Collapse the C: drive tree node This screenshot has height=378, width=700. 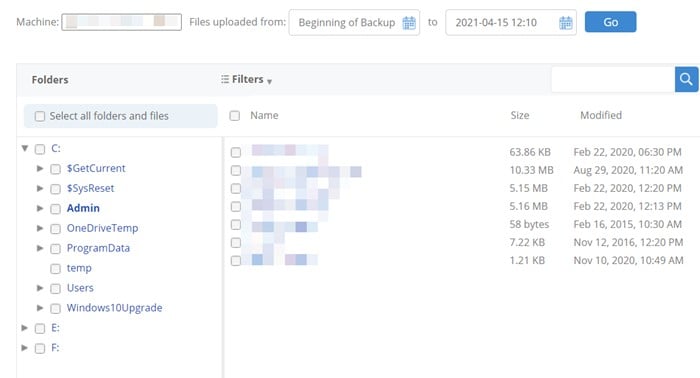point(25,148)
